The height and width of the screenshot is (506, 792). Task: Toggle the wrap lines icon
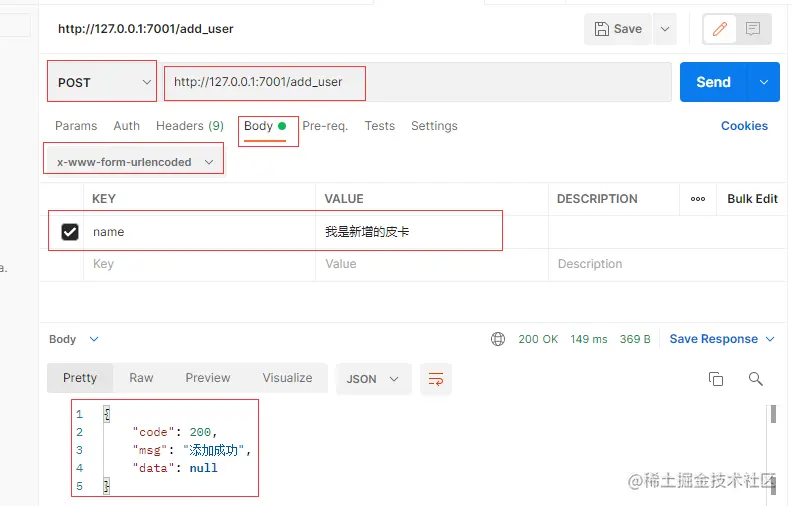pos(435,379)
